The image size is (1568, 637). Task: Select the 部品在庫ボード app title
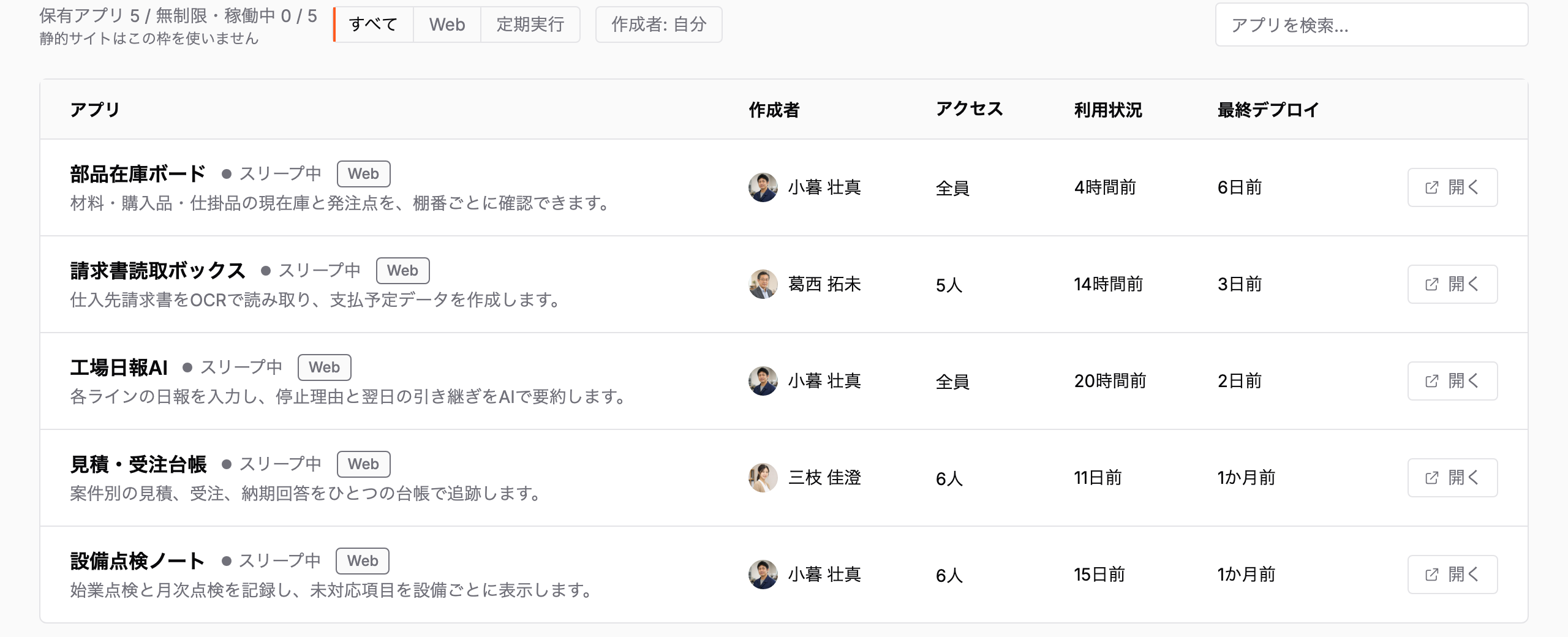coord(138,174)
